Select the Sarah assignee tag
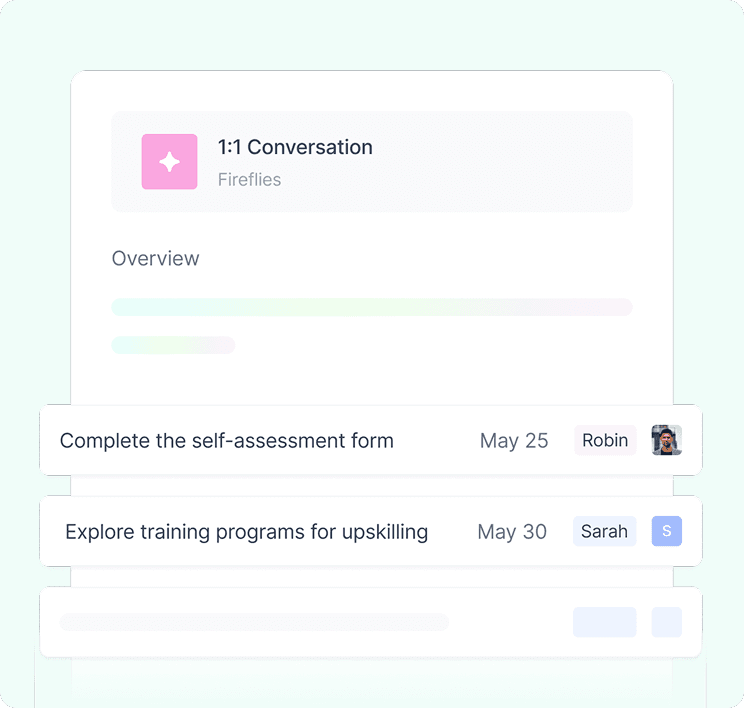744x708 pixels. (x=604, y=531)
